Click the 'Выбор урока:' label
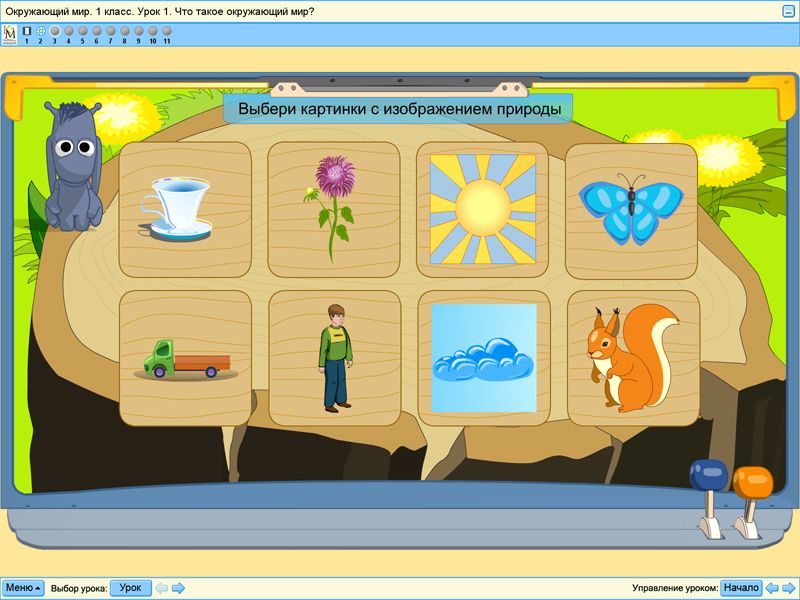This screenshot has width=800, height=600. click(79, 588)
